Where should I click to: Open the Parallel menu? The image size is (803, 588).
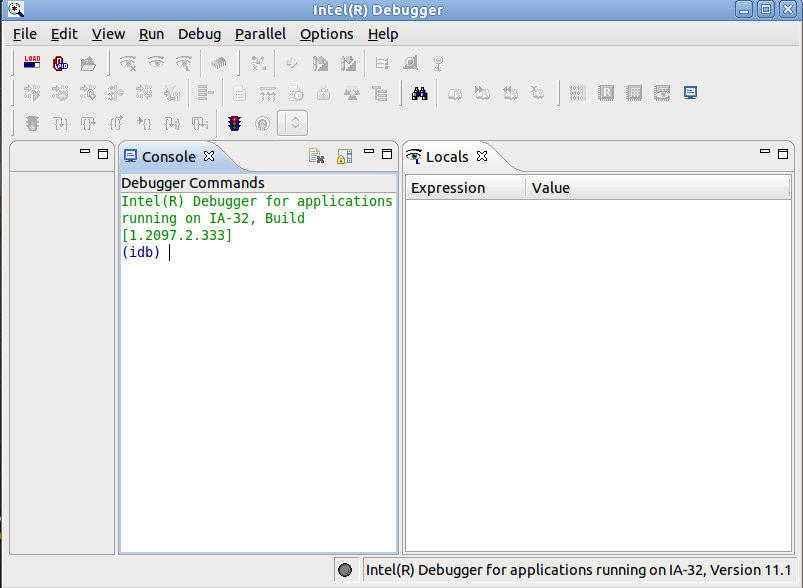[x=260, y=34]
